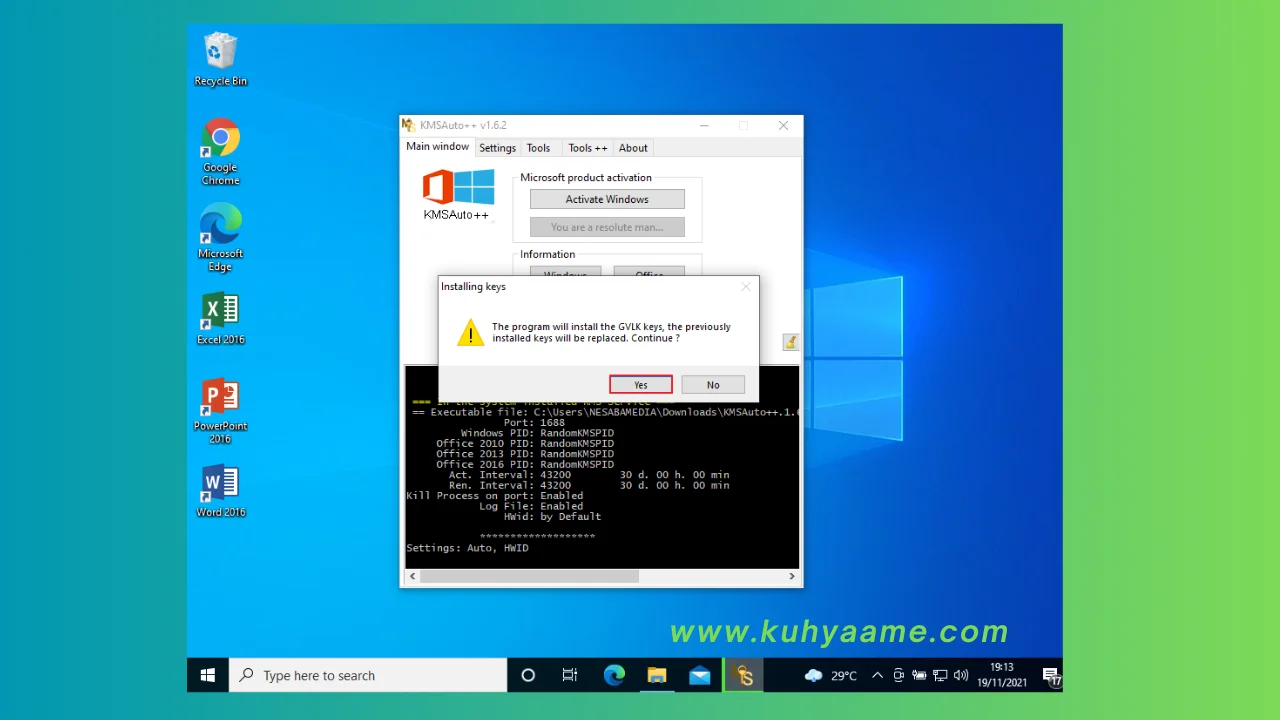
Task: Click the 'Office 2010 PID' console line
Action: pos(525,444)
